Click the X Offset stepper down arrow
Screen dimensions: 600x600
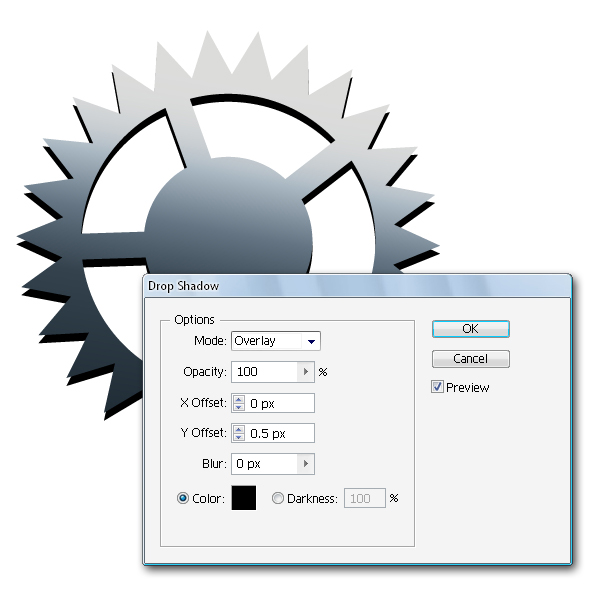coord(239,407)
